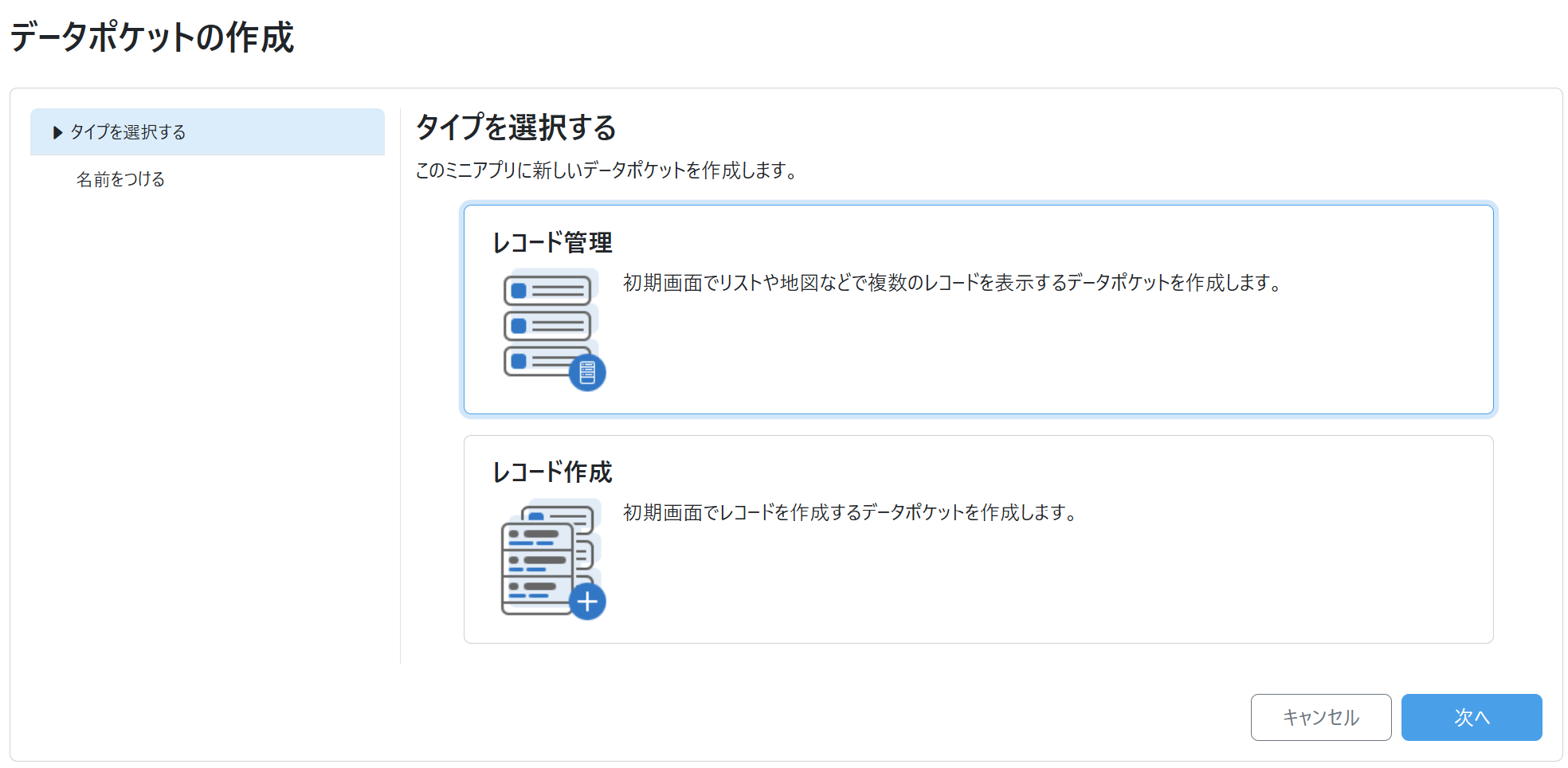Proceed with the 次へ button
1568x768 pixels.
click(x=1471, y=717)
